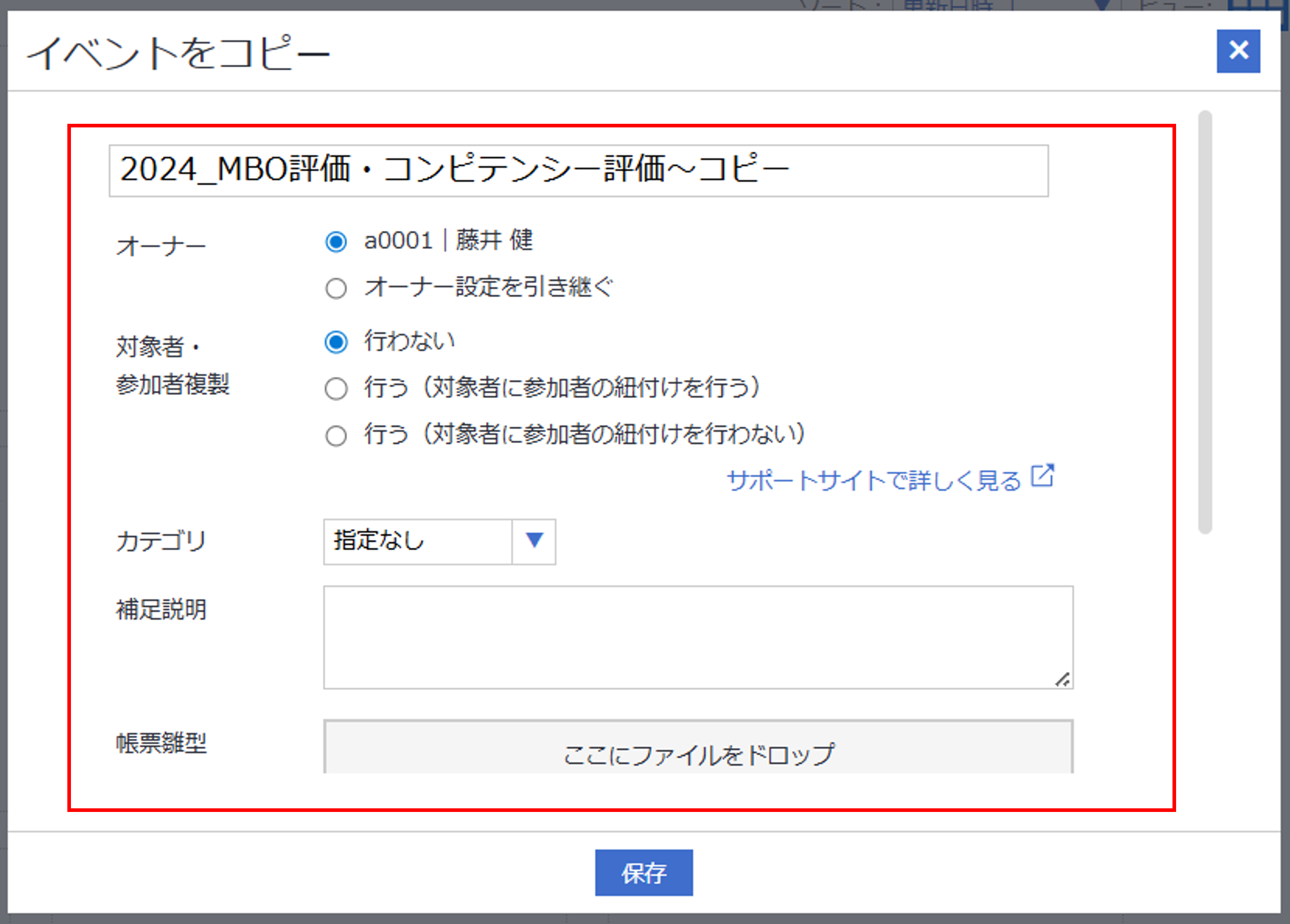1290x924 pixels.
Task: Select 行う（対象者に参加者の紐付けを行う）option
Action: (335, 389)
